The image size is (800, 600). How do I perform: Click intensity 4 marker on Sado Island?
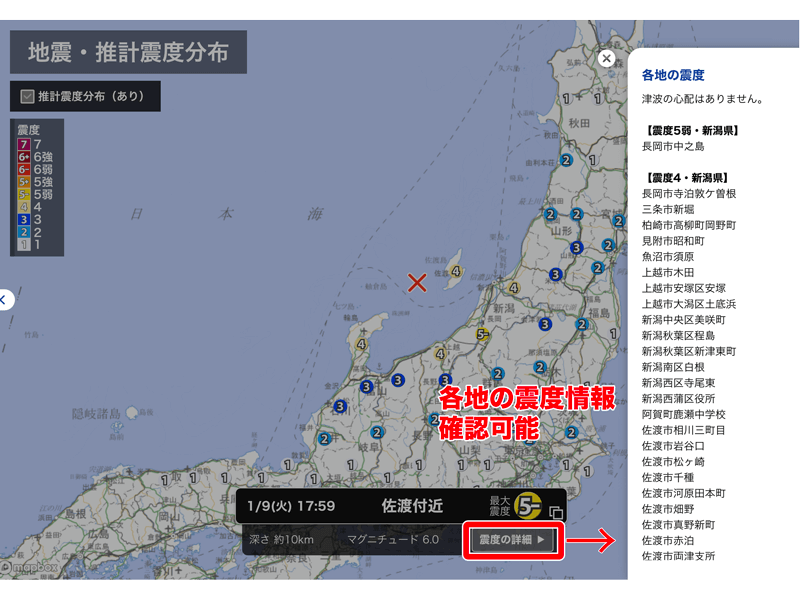tap(456, 270)
